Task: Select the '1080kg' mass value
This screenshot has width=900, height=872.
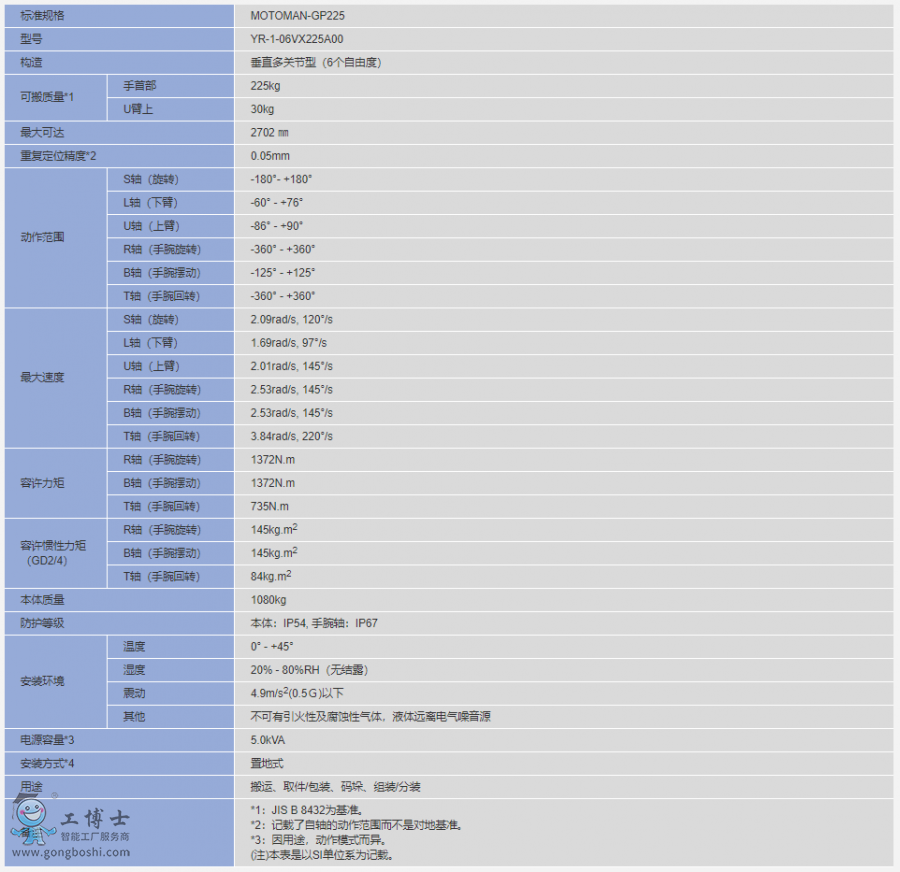Action: (x=269, y=600)
